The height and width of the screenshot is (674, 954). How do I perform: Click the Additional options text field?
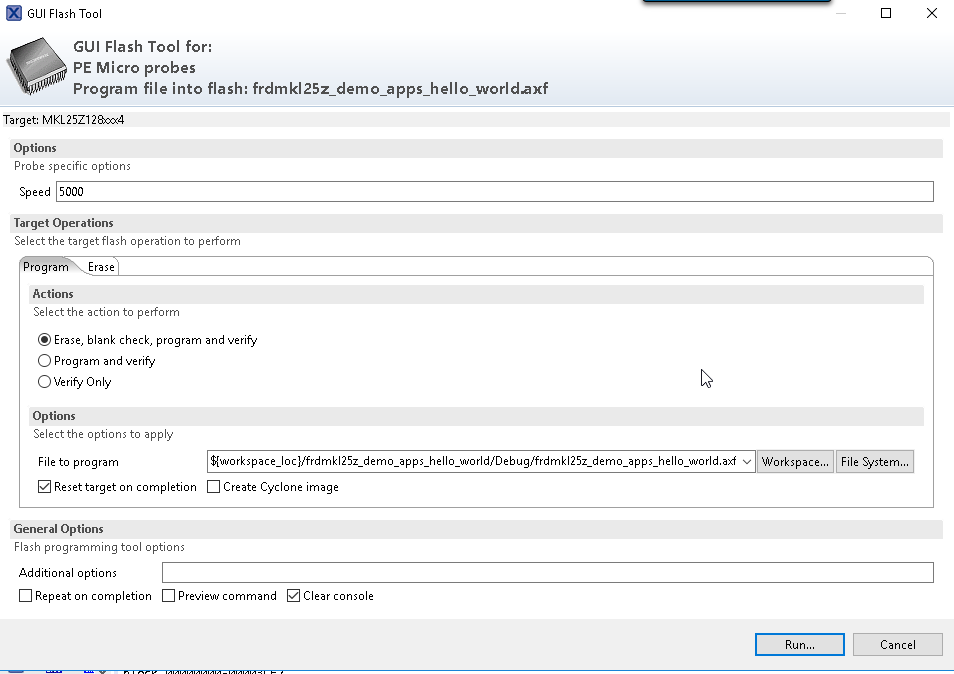click(x=547, y=573)
